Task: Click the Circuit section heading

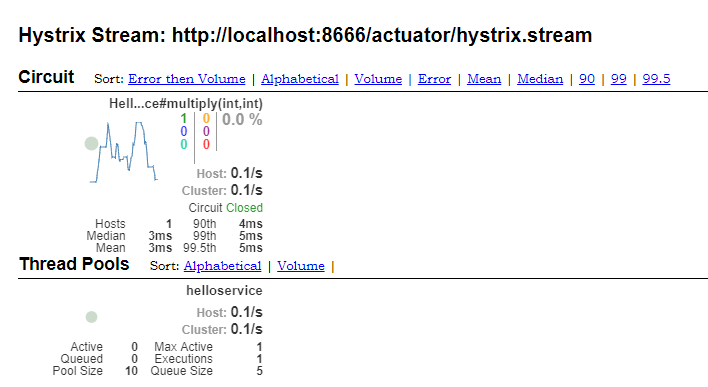Action: [46, 77]
